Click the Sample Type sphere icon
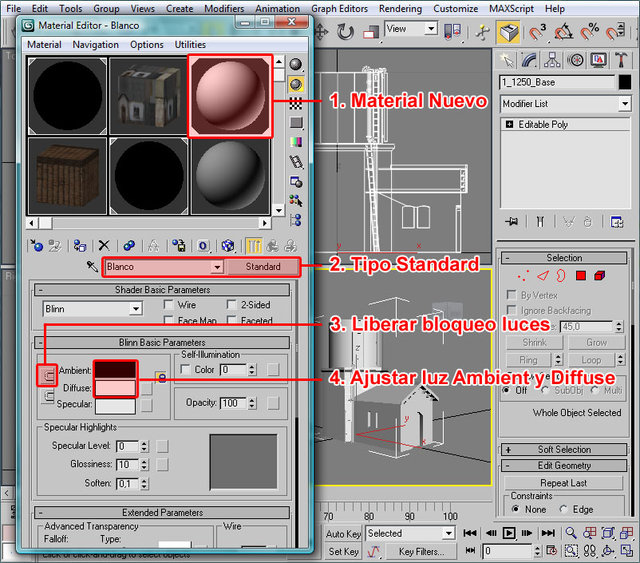 [x=297, y=64]
